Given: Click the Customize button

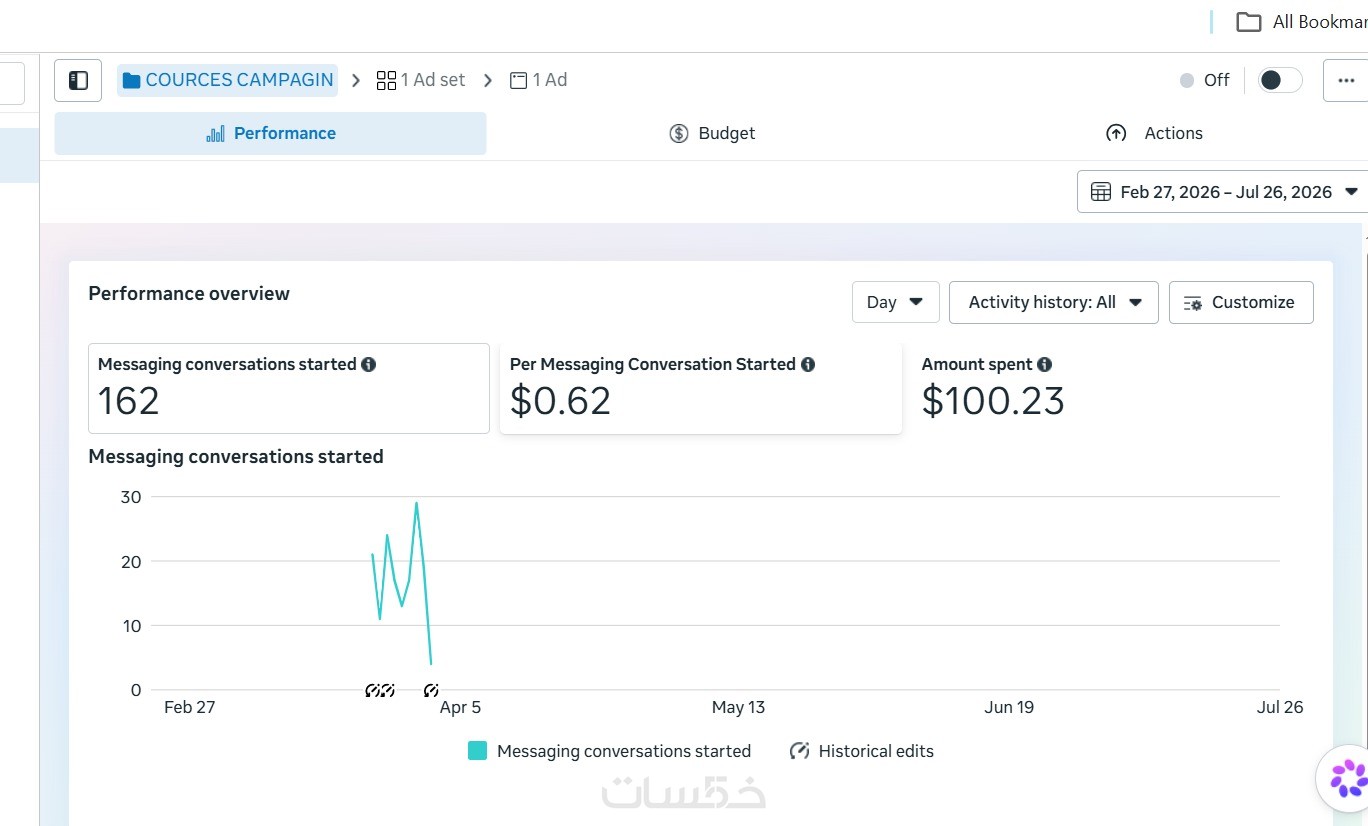Looking at the screenshot, I should (1241, 302).
